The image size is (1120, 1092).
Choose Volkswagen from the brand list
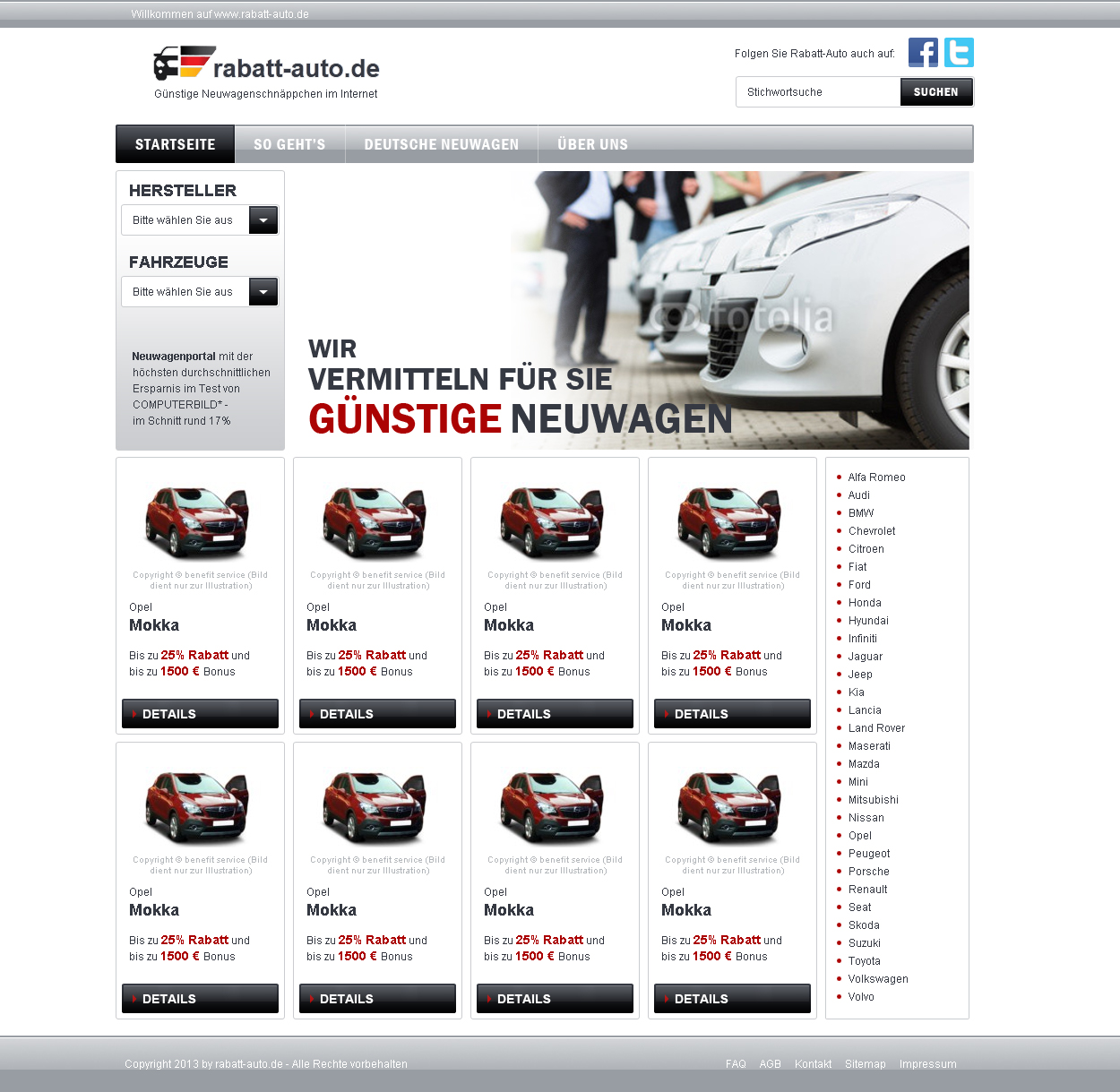[878, 979]
